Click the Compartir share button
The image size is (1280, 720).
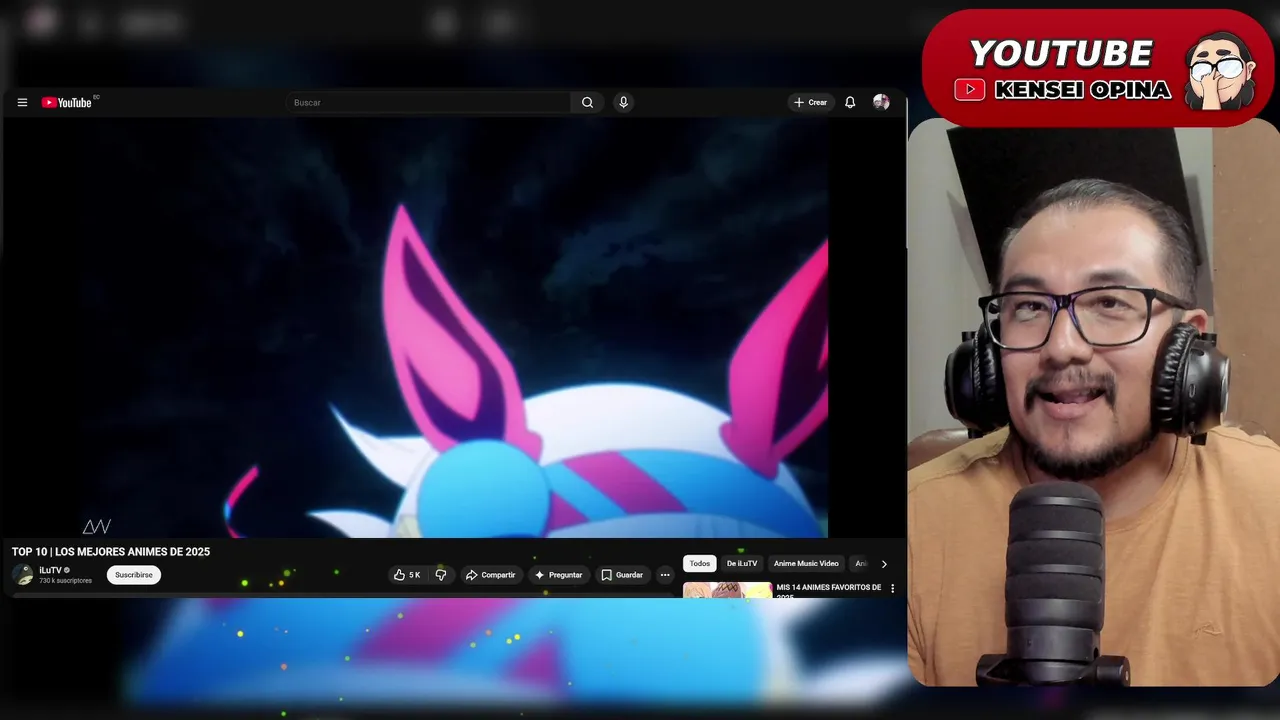pos(490,575)
